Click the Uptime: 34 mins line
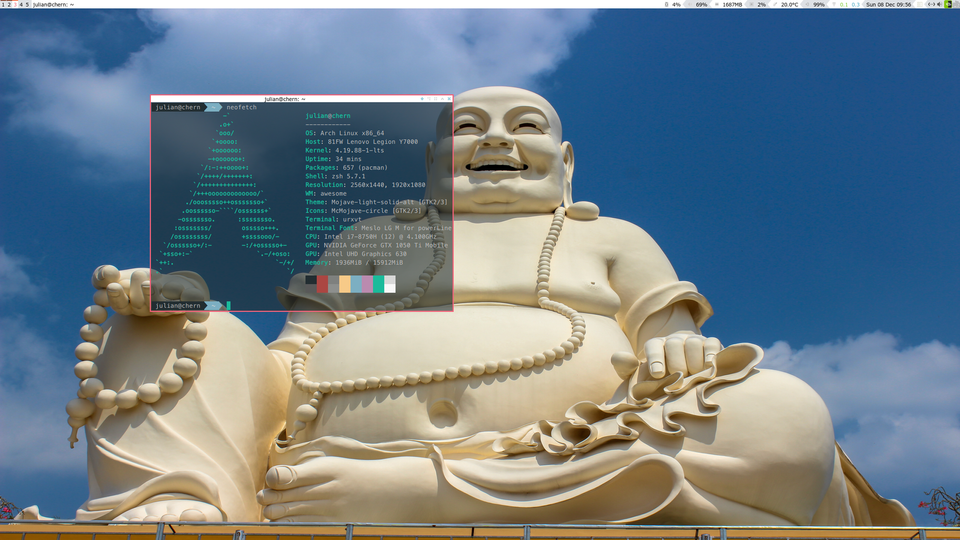This screenshot has height=540, width=960. point(333,159)
